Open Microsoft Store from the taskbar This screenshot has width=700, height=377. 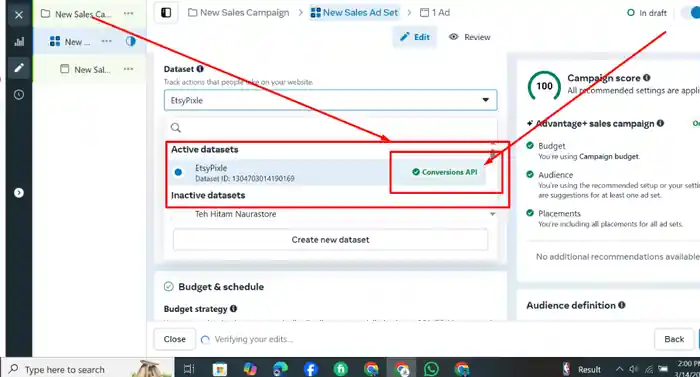[x=220, y=369]
